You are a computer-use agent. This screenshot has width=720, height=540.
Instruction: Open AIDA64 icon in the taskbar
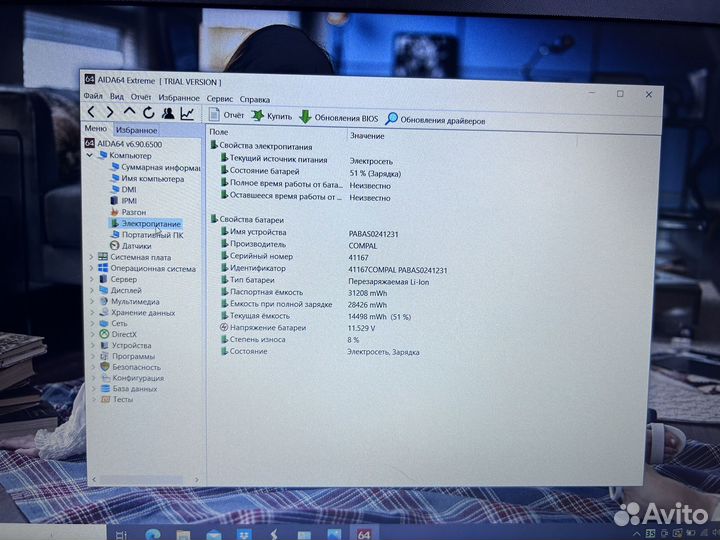(x=364, y=534)
